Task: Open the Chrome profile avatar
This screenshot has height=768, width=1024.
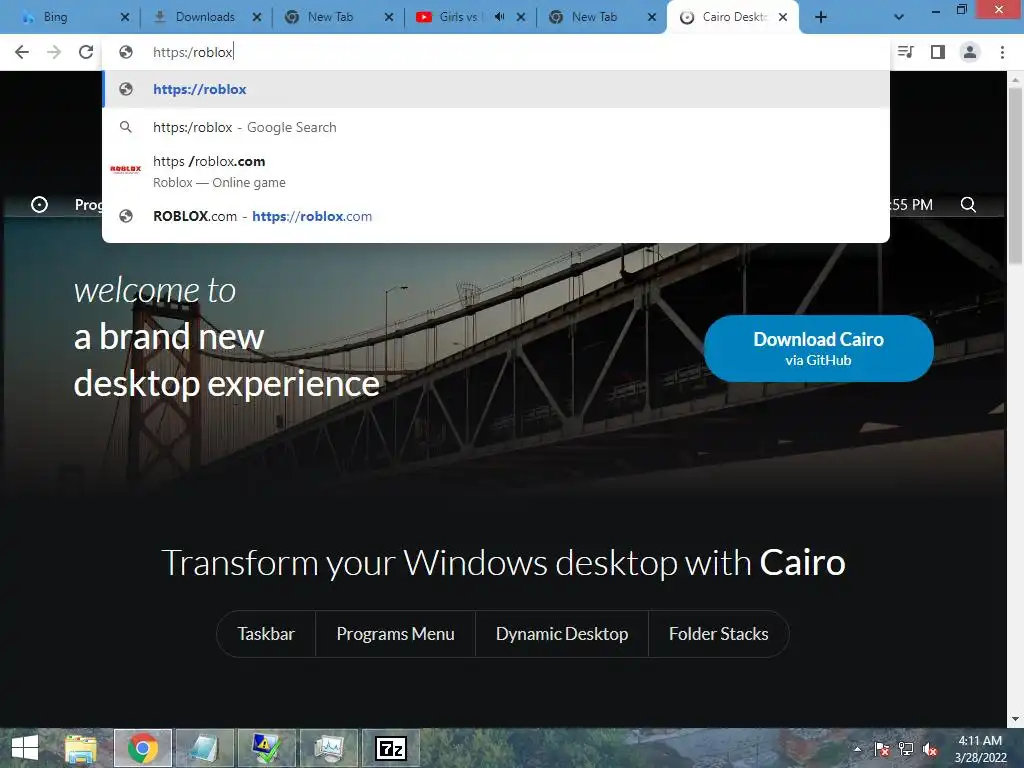Action: (x=970, y=52)
